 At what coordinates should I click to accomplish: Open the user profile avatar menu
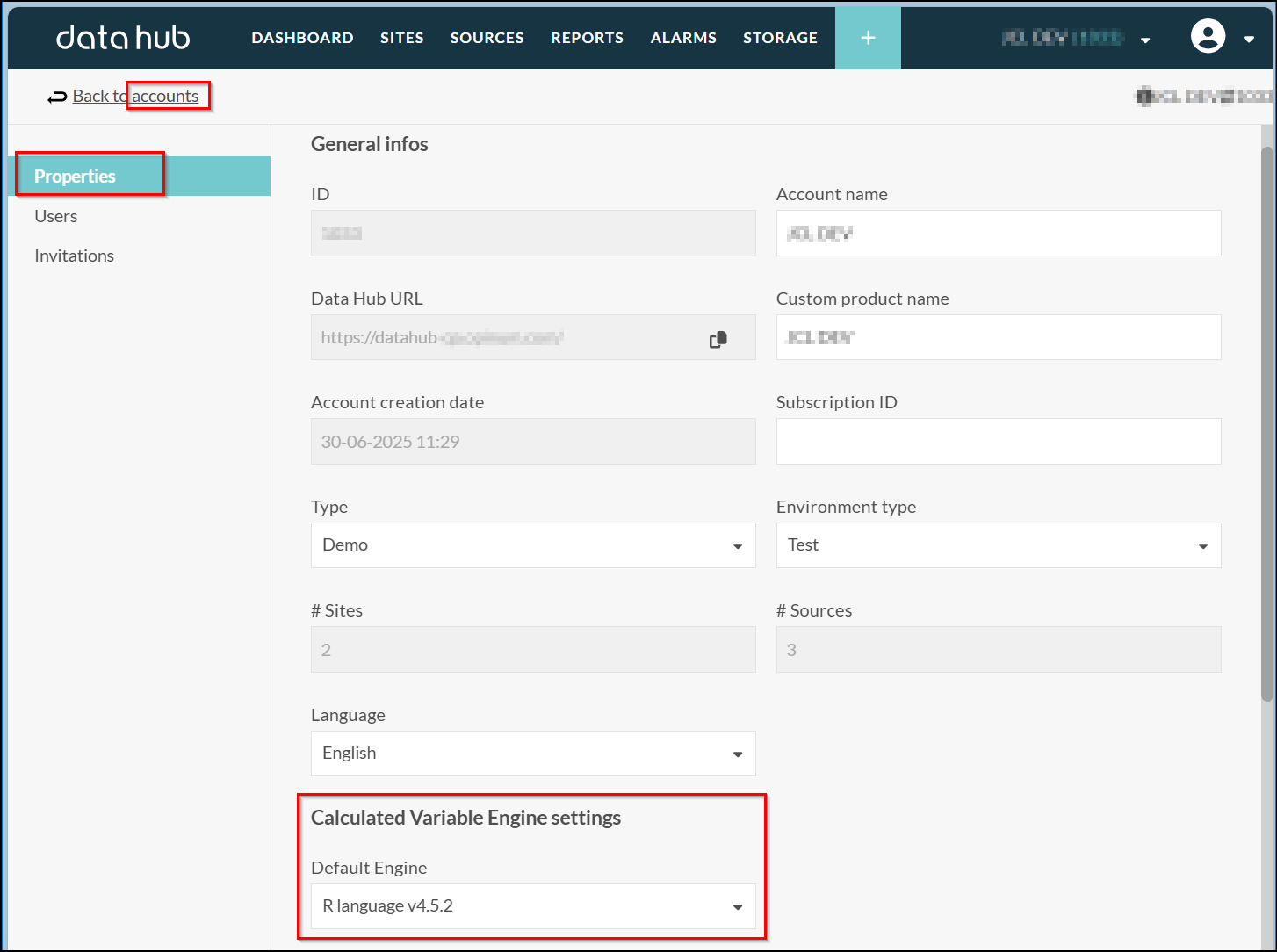pyautogui.click(x=1208, y=37)
